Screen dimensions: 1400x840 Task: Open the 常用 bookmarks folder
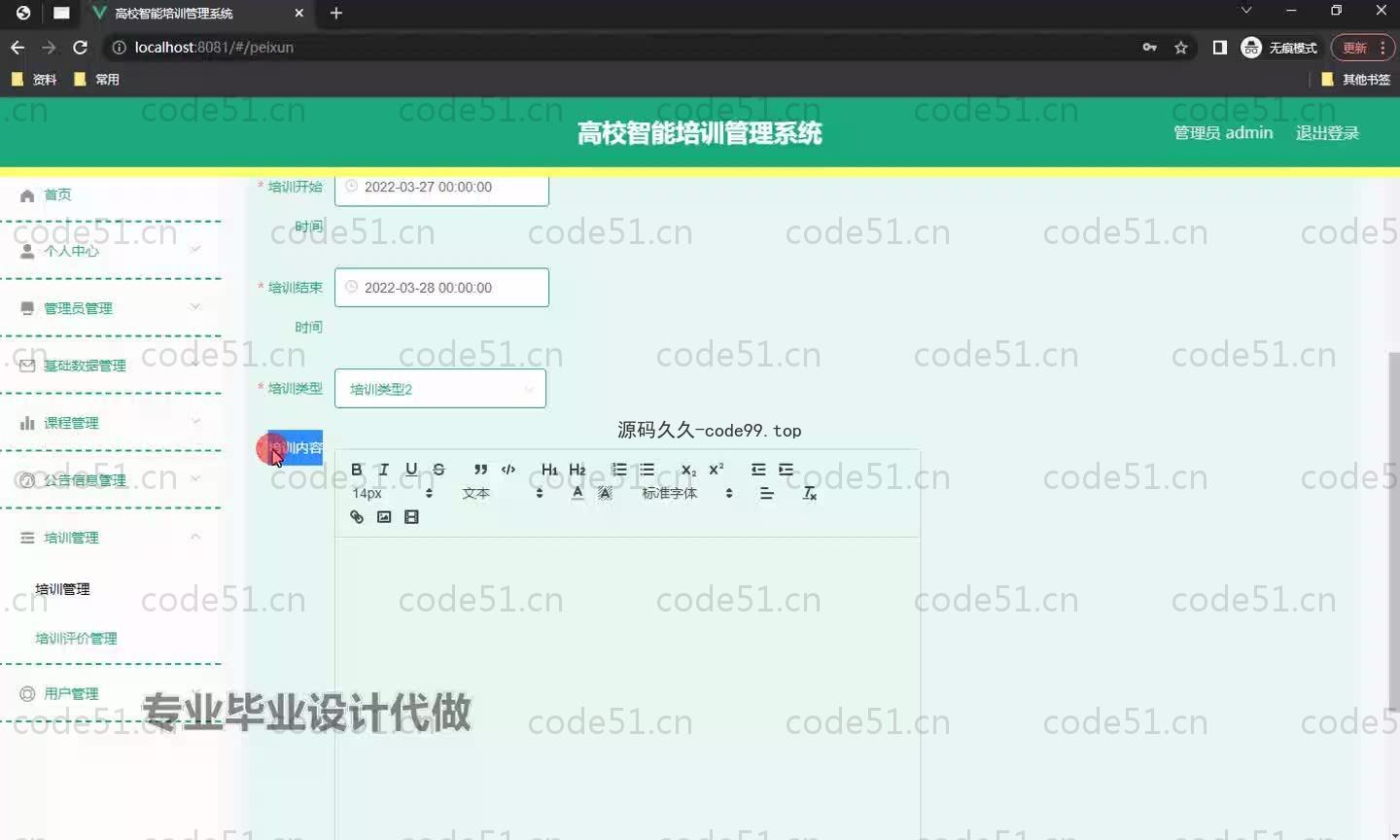click(97, 80)
